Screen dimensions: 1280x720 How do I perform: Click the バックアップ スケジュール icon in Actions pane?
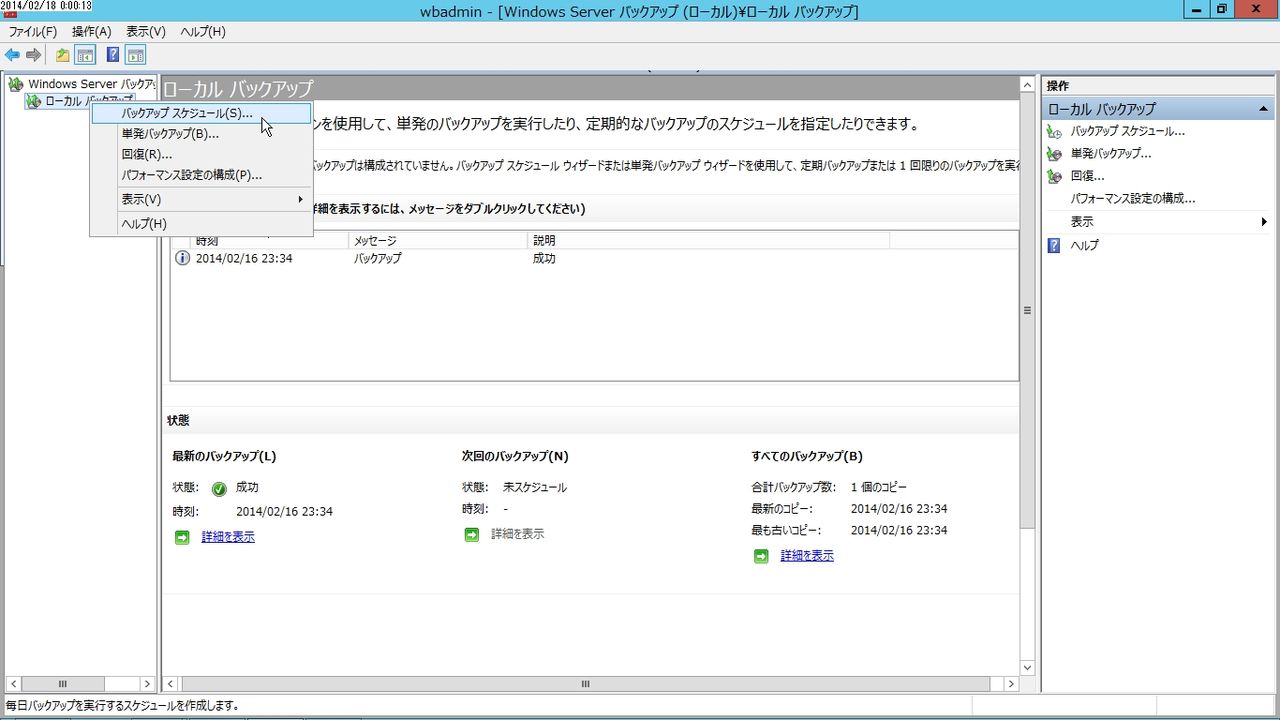1053,131
